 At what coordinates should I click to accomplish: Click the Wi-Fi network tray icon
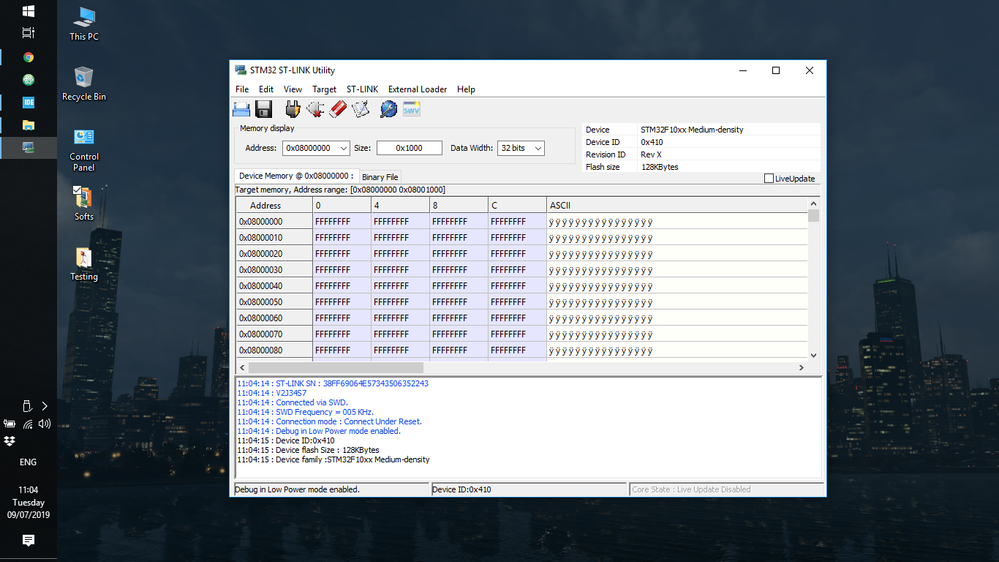(x=27, y=424)
